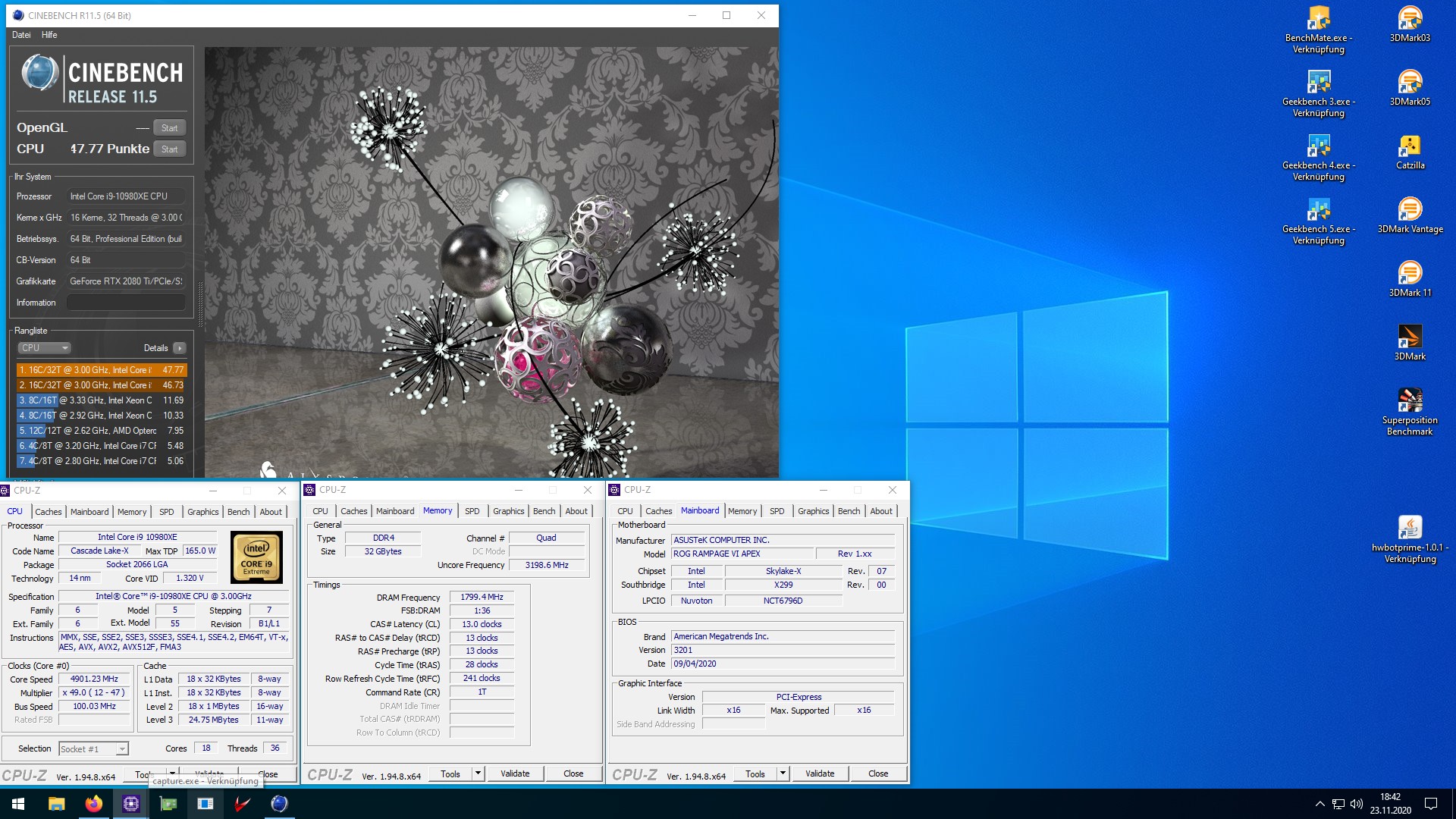Image resolution: width=1456 pixels, height=819 pixels.
Task: Click the taskbar clock showing 18:42
Action: point(1391,804)
